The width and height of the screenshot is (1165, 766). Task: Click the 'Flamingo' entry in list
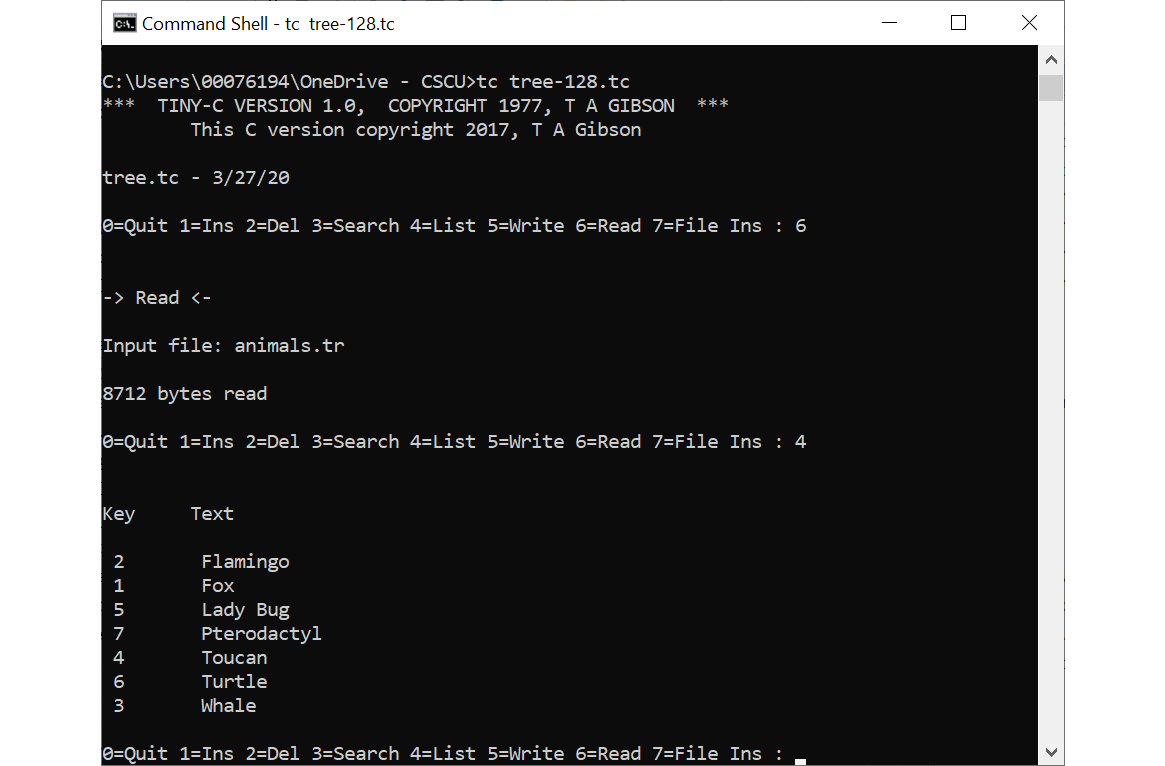245,562
